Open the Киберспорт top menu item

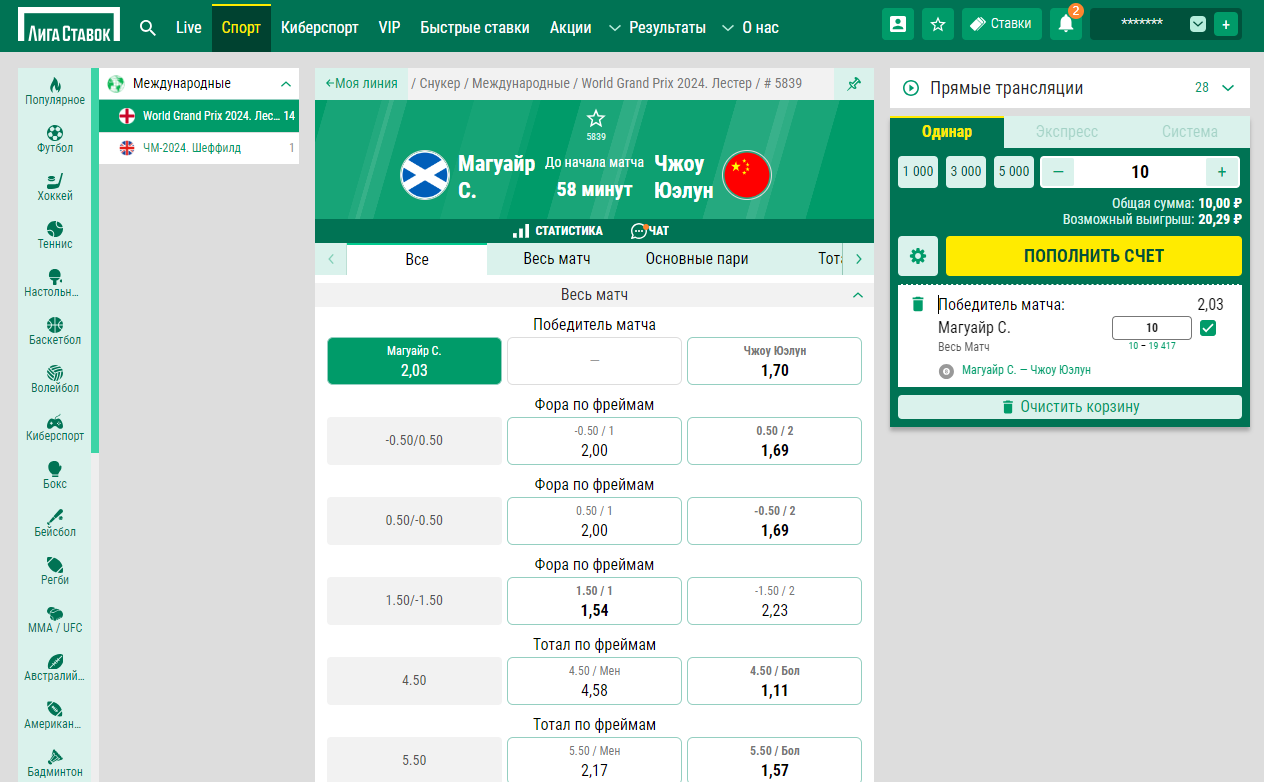coord(320,28)
